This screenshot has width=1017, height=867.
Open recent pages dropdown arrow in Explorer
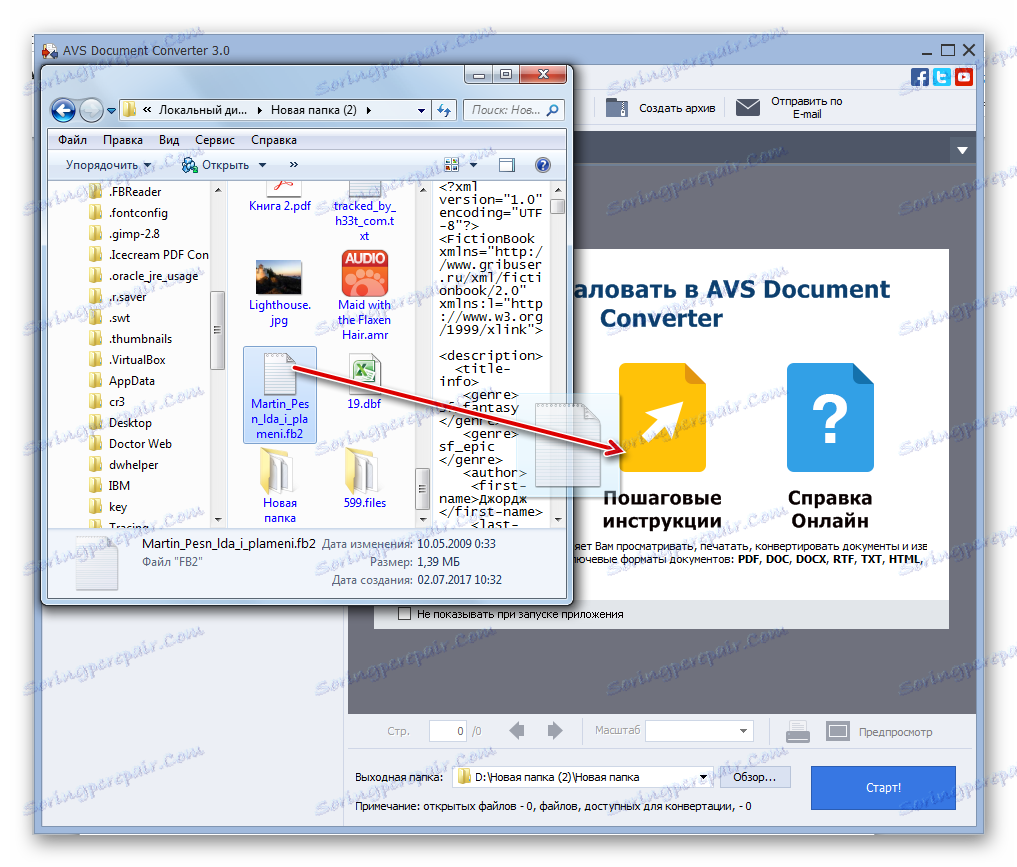(112, 111)
